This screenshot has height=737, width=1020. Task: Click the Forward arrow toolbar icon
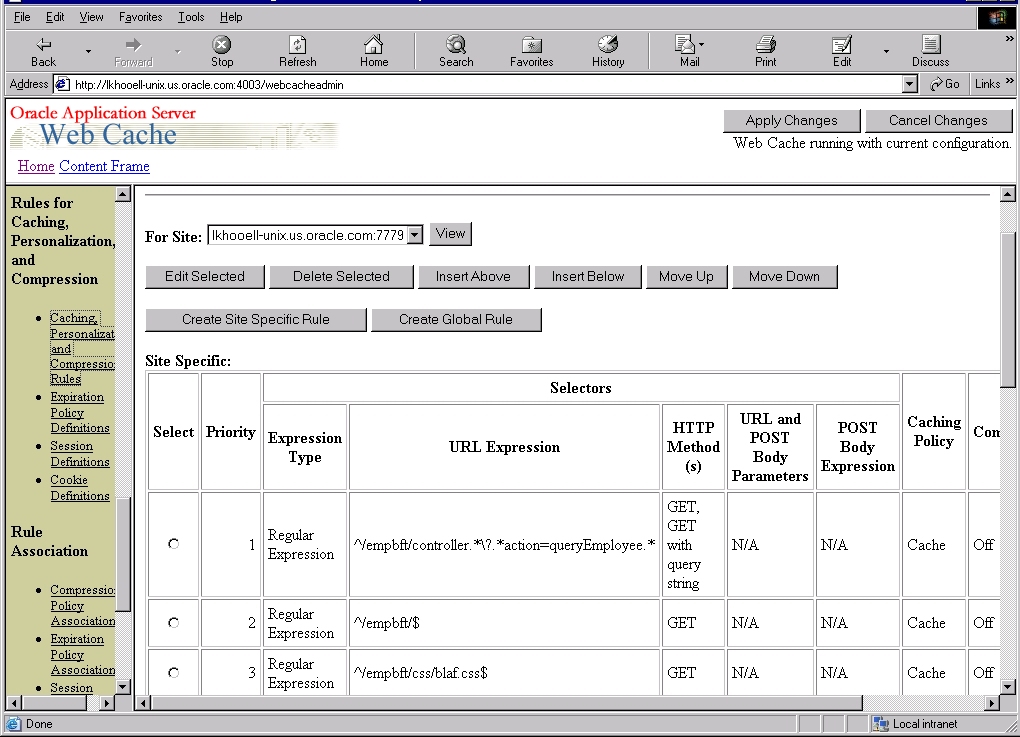tap(133, 44)
